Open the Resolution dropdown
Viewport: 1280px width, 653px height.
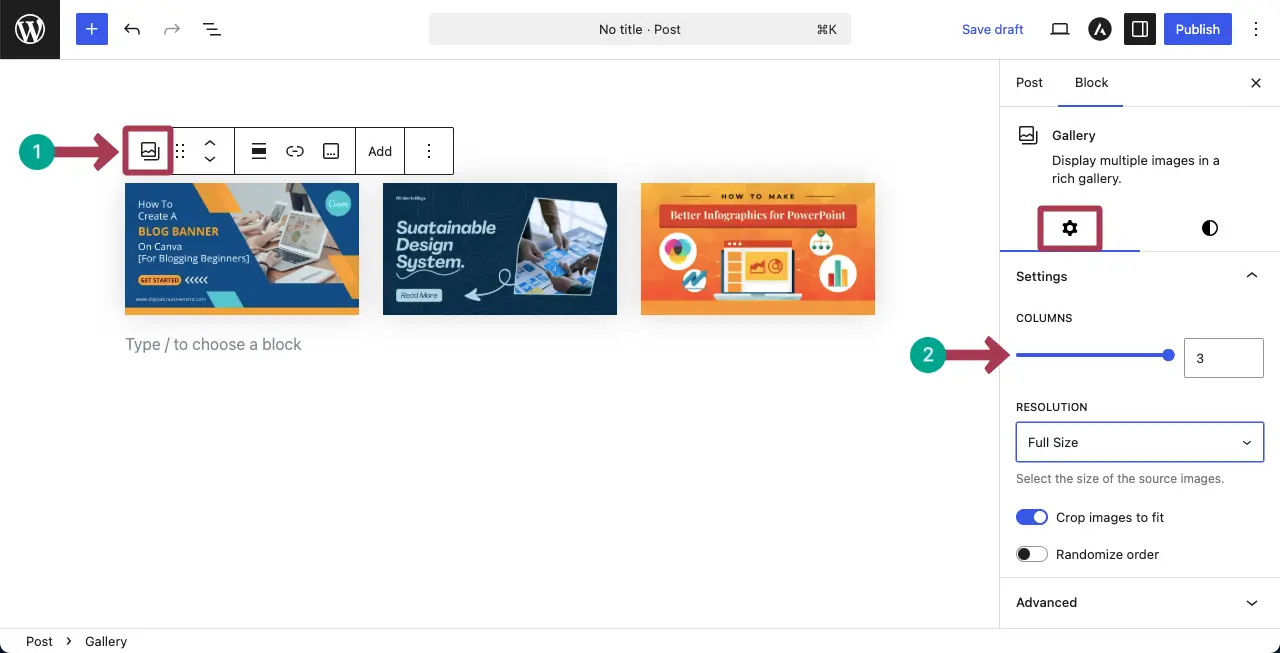click(x=1139, y=442)
